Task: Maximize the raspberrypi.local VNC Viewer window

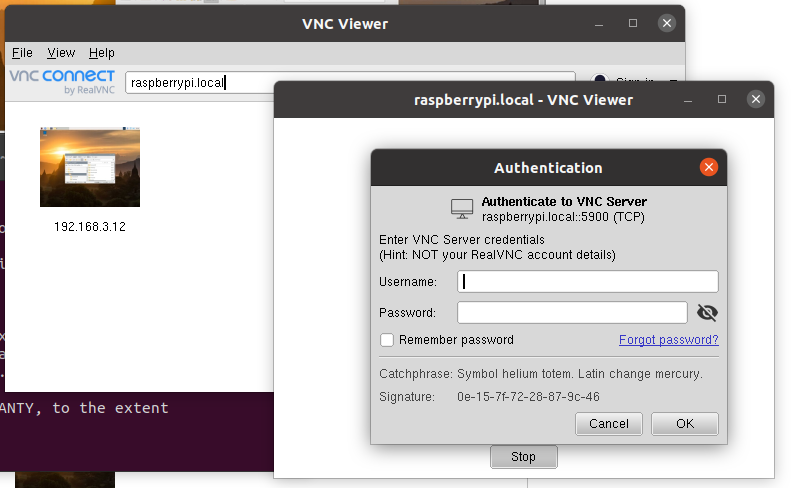Action: coord(722,99)
